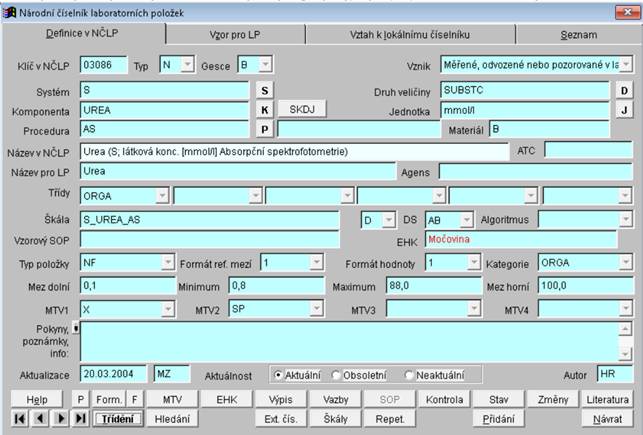Click the J lookup button beside Jednotka
This screenshot has height=435, width=643.
(623, 110)
